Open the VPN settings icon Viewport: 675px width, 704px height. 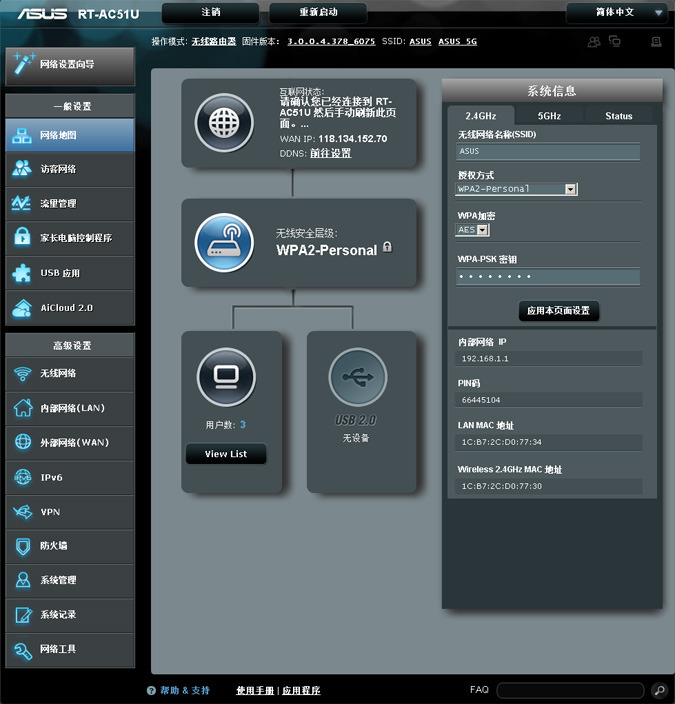(x=22, y=511)
